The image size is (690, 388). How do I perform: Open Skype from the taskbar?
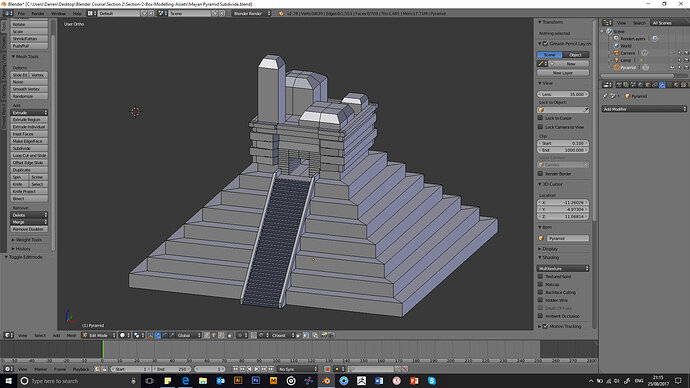(432, 381)
